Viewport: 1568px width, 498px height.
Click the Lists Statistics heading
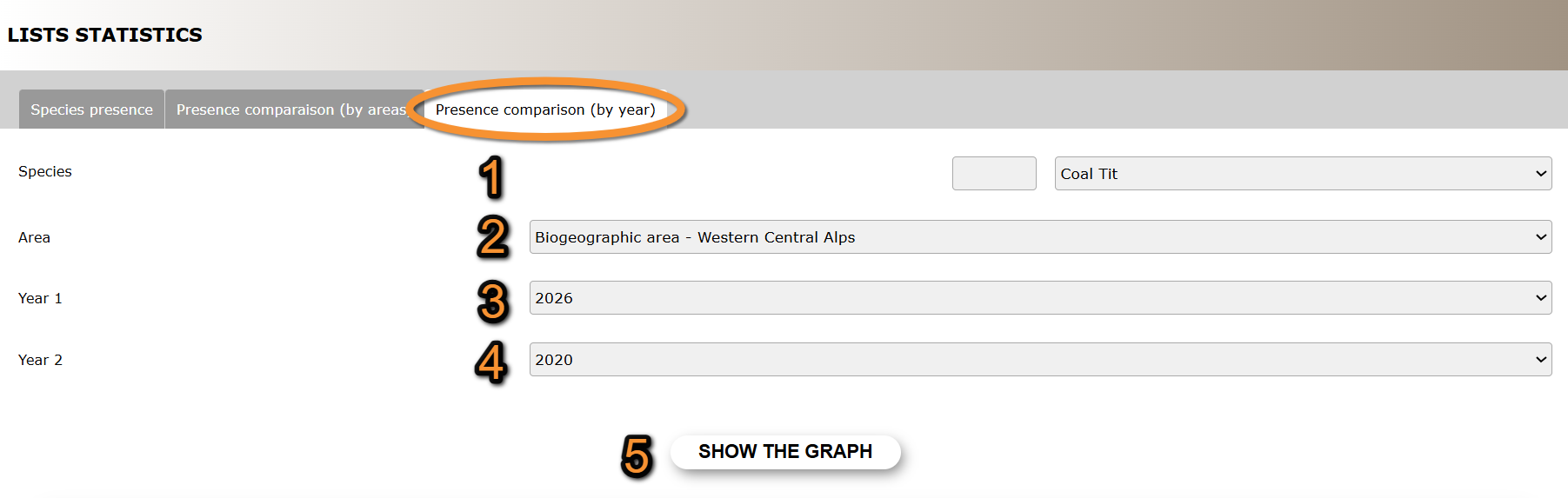[105, 35]
